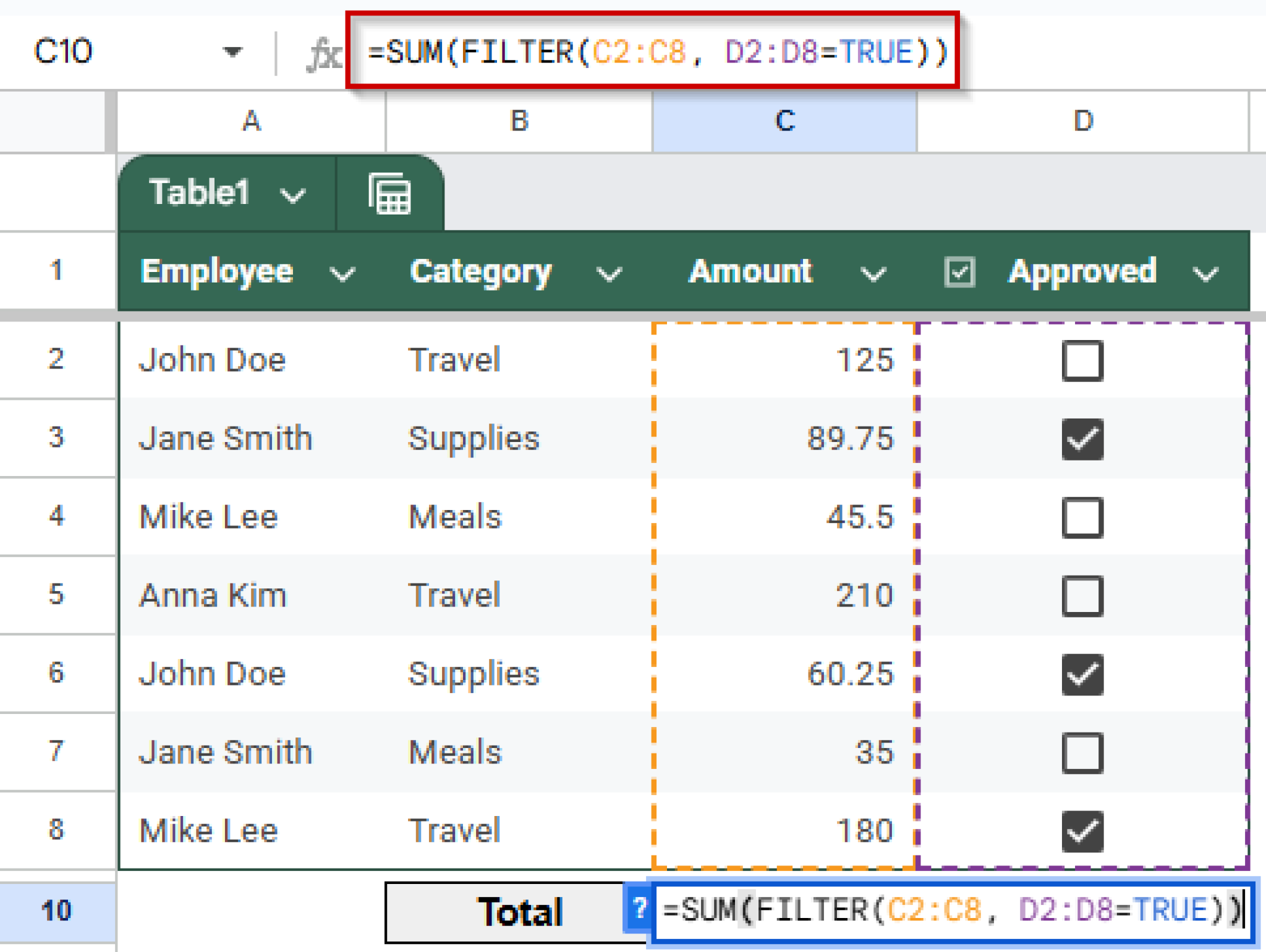Open the Table1 dropdown menu
Viewport: 1266px width, 952px height.
291,193
